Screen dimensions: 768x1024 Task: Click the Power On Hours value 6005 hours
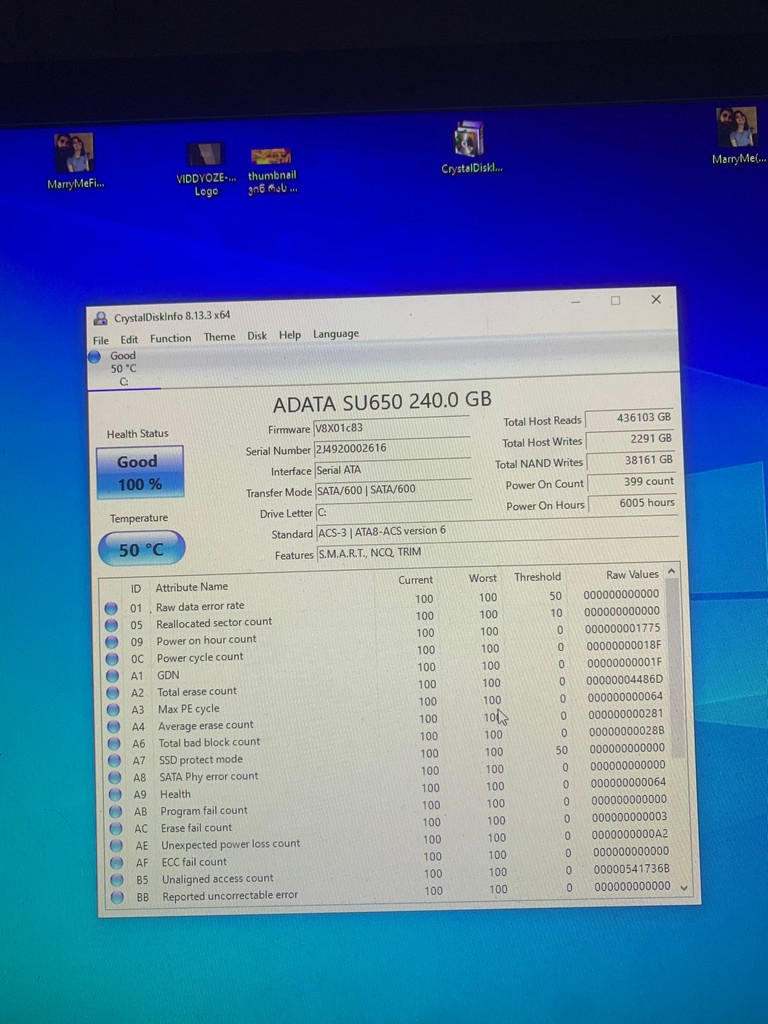coord(632,504)
